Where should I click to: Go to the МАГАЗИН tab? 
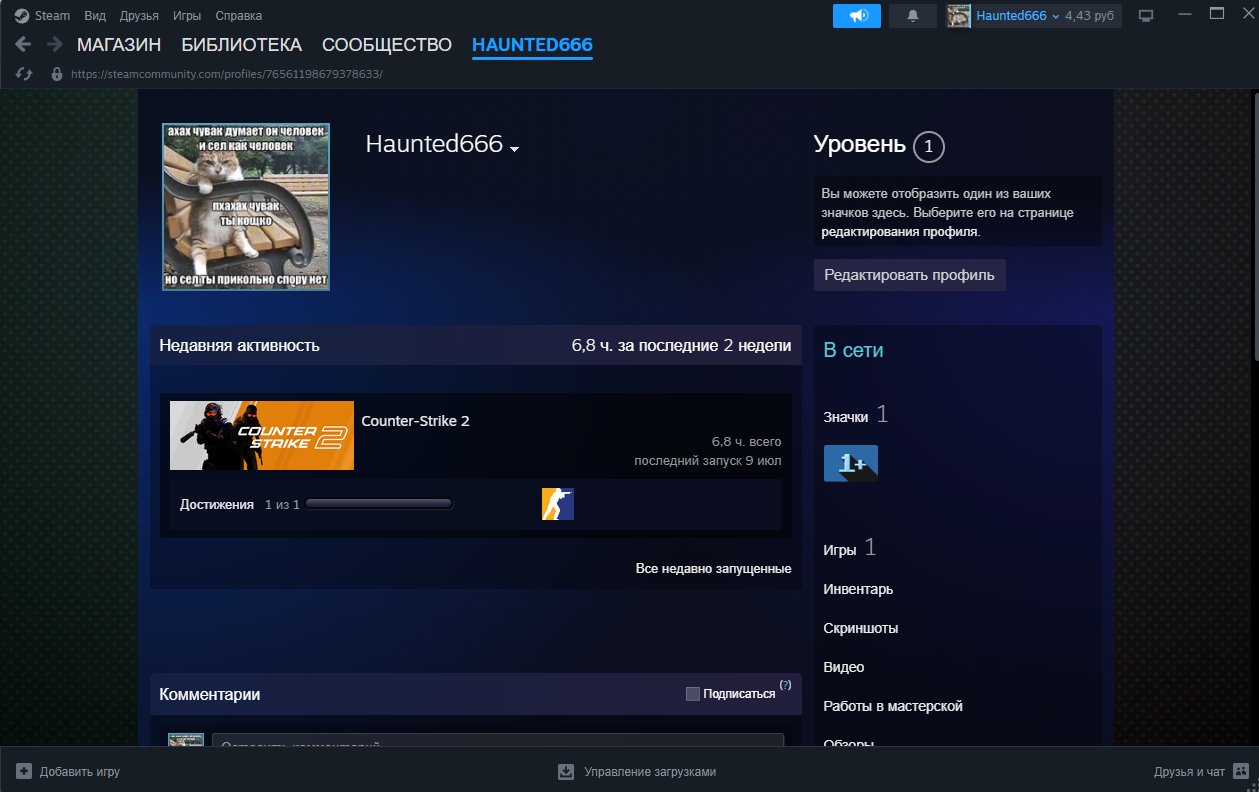[119, 45]
